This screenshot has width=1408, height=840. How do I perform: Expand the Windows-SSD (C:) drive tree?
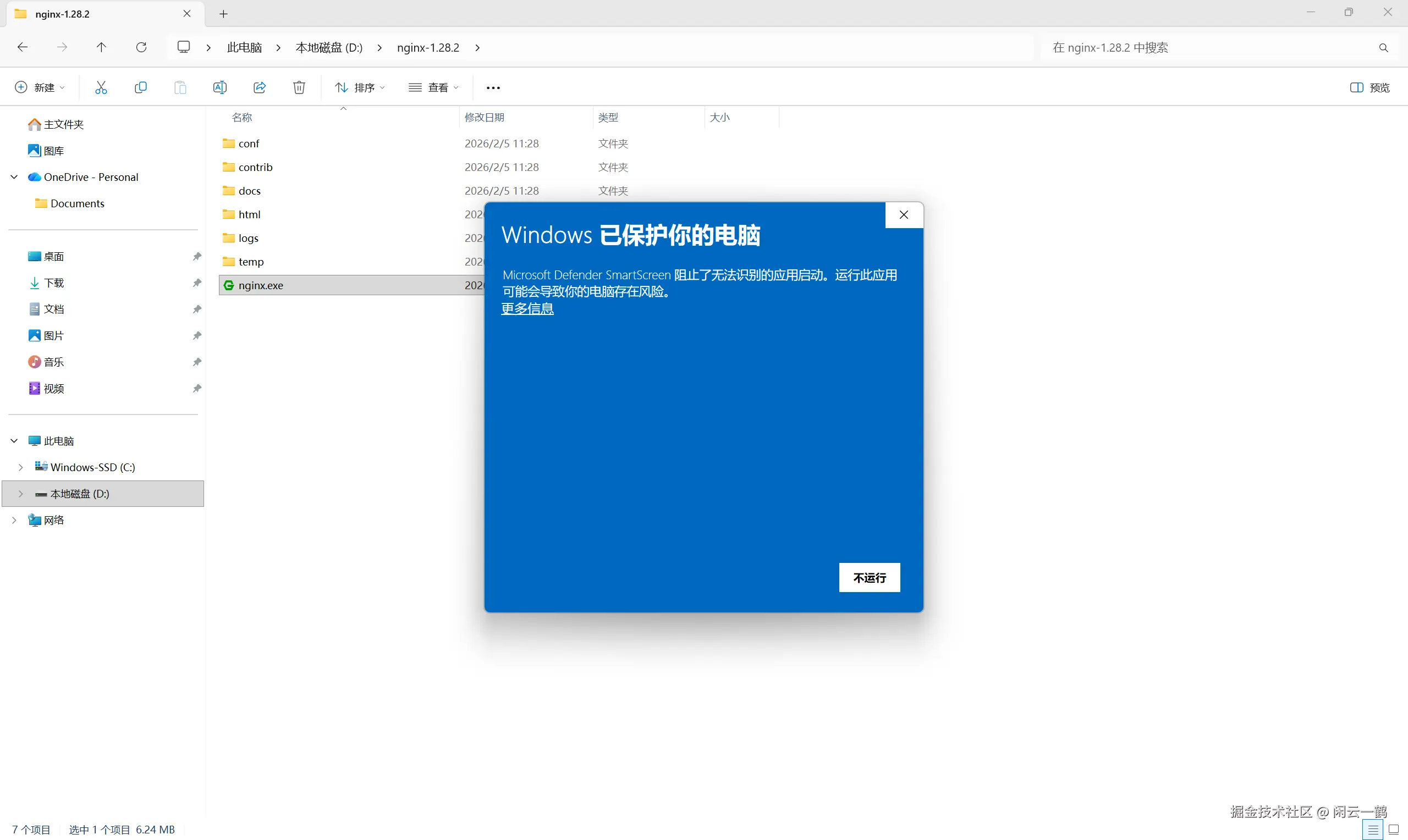[20, 467]
